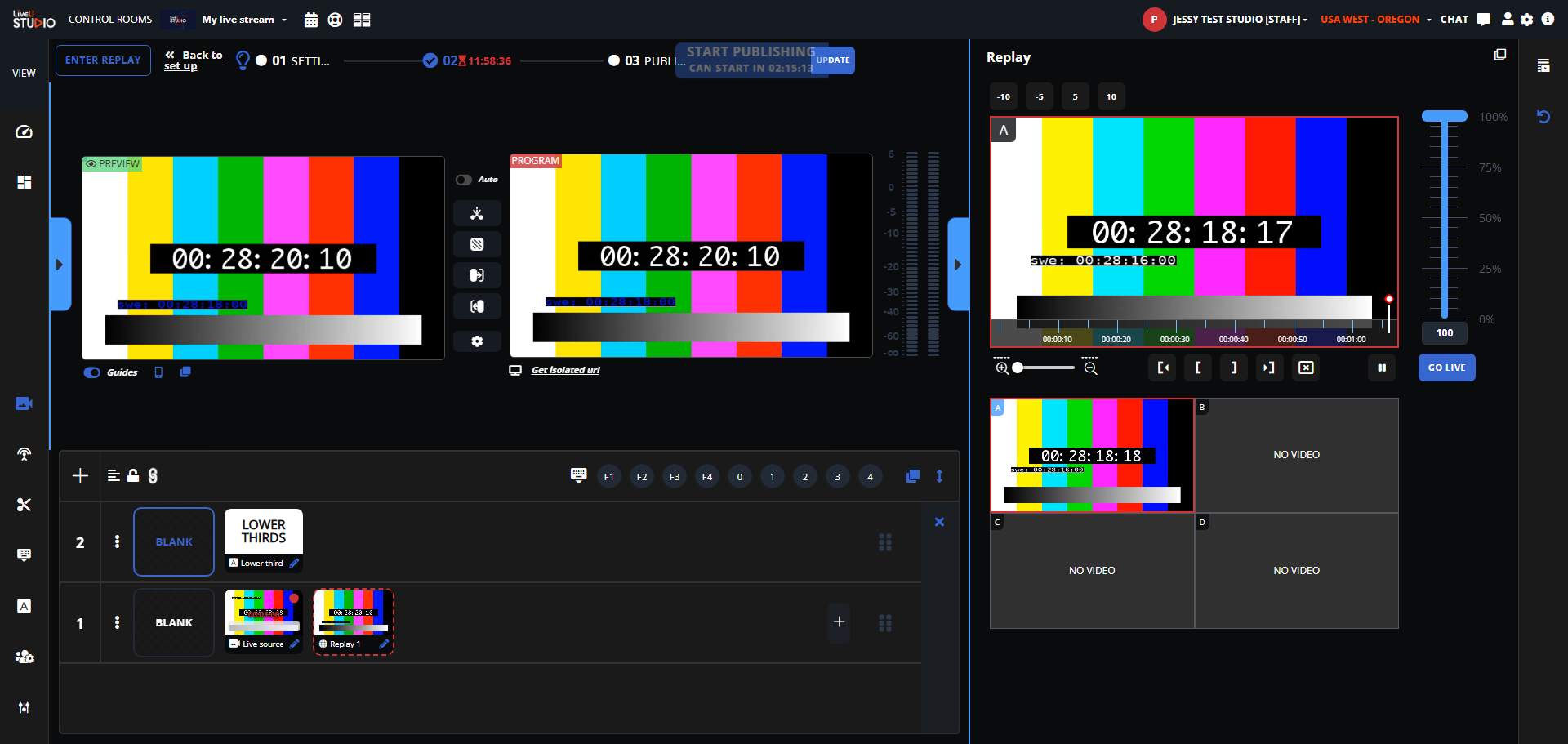Click the keyboard shortcuts icon in layers toolbar

click(578, 475)
